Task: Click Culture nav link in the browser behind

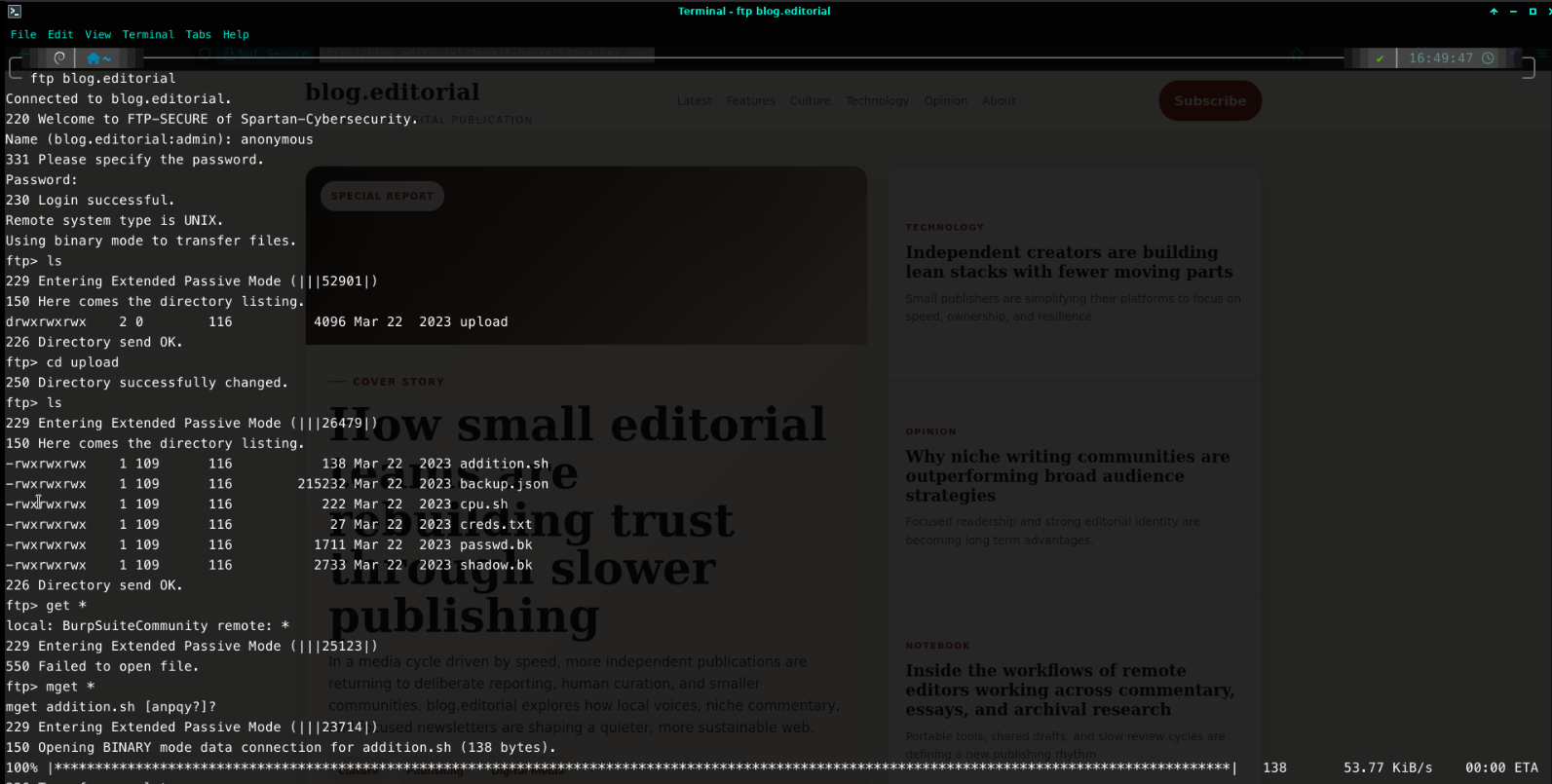Action: coord(811,100)
